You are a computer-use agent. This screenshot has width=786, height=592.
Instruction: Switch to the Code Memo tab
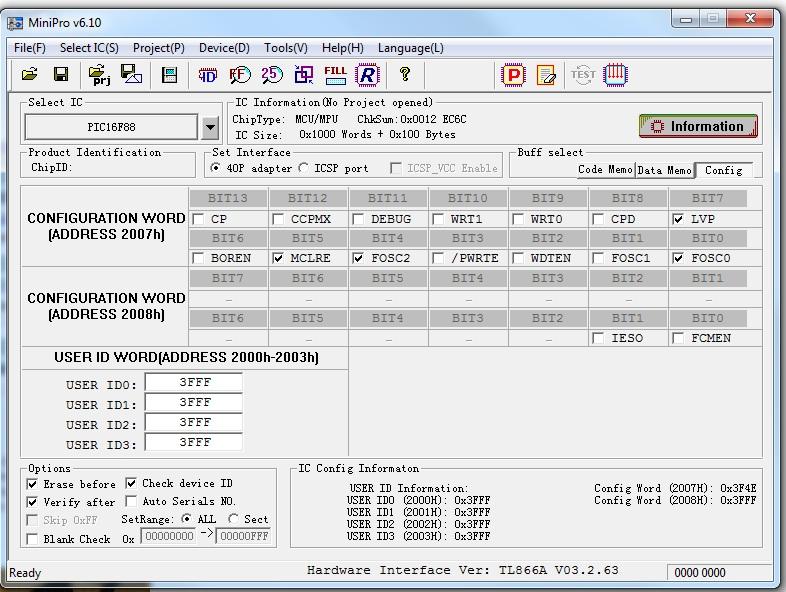click(606, 170)
